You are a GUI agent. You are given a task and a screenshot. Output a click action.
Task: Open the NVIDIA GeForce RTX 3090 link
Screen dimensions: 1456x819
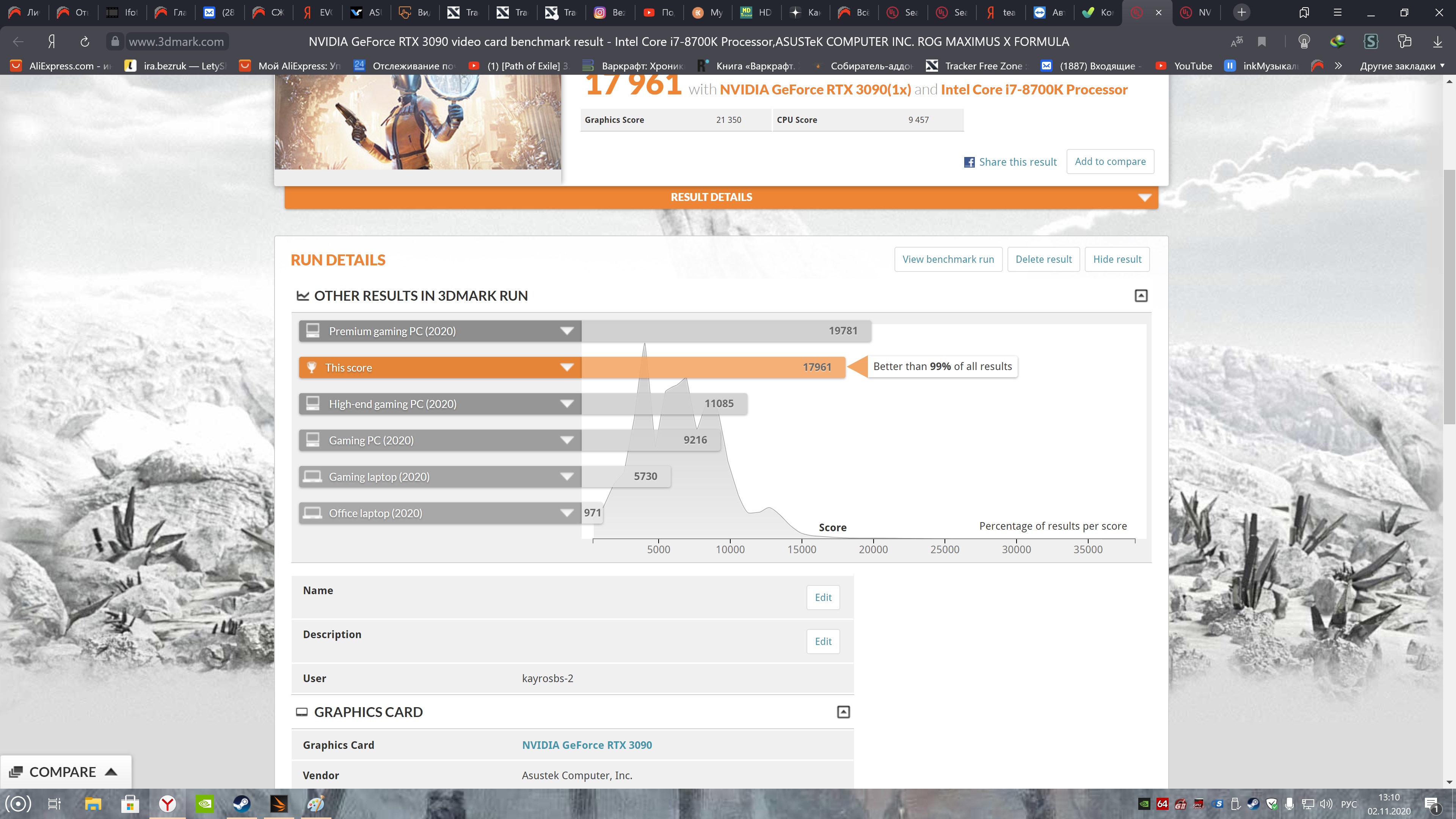coord(587,745)
